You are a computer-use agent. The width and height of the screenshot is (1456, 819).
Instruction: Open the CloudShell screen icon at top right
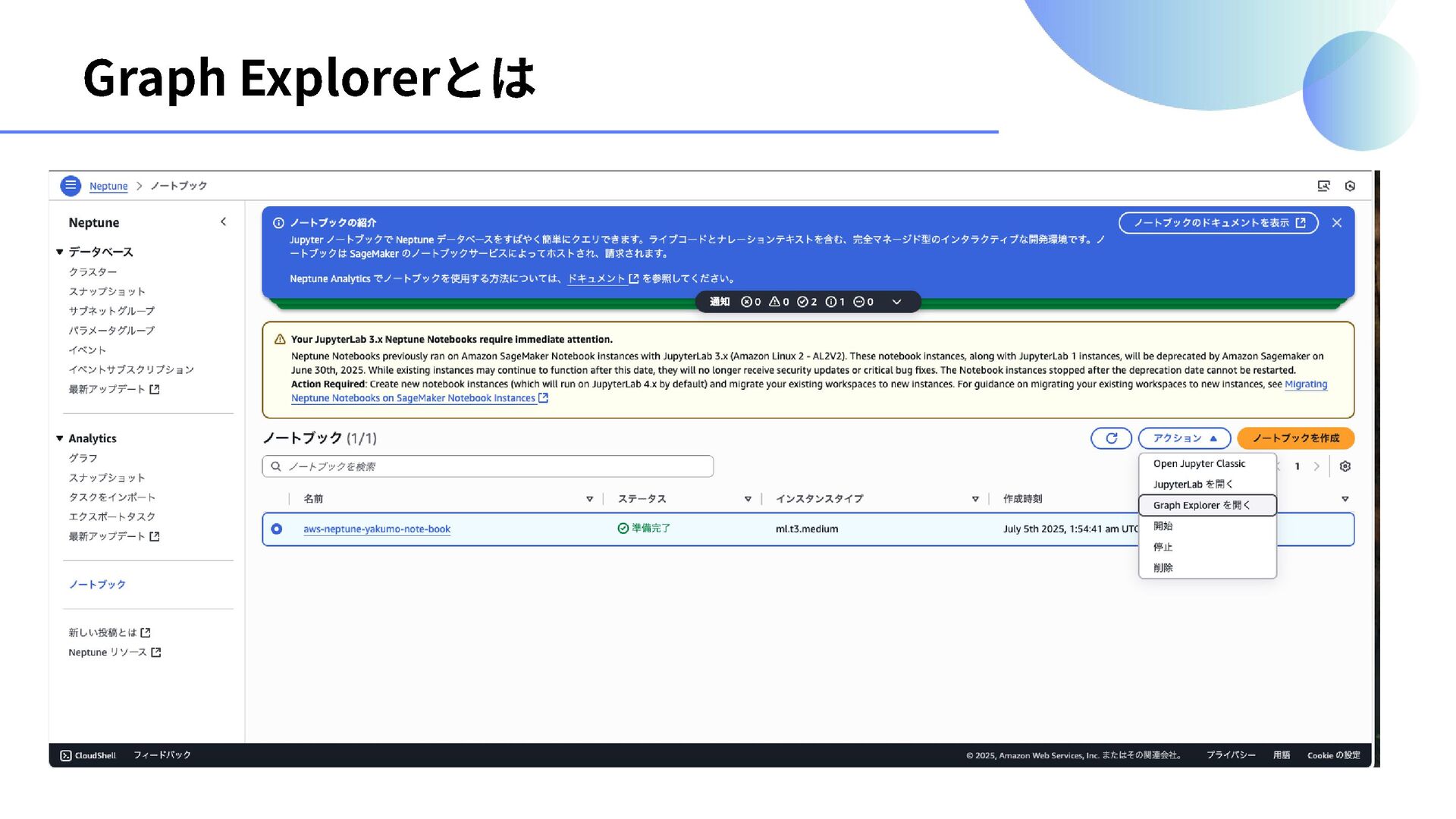(x=1323, y=186)
